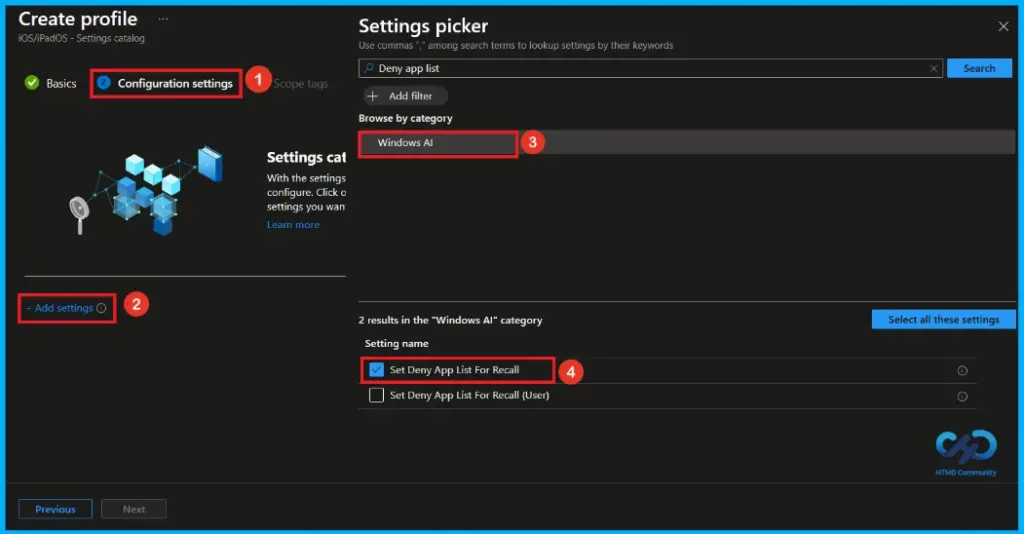Click the Next button
The height and width of the screenshot is (534, 1024).
coord(134,509)
